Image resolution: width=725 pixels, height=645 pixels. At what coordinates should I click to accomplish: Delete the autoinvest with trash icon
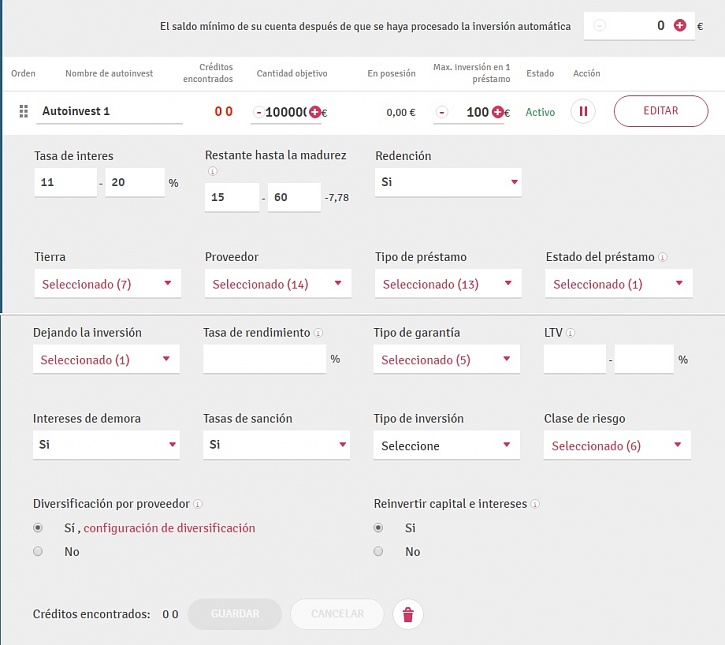(x=407, y=614)
